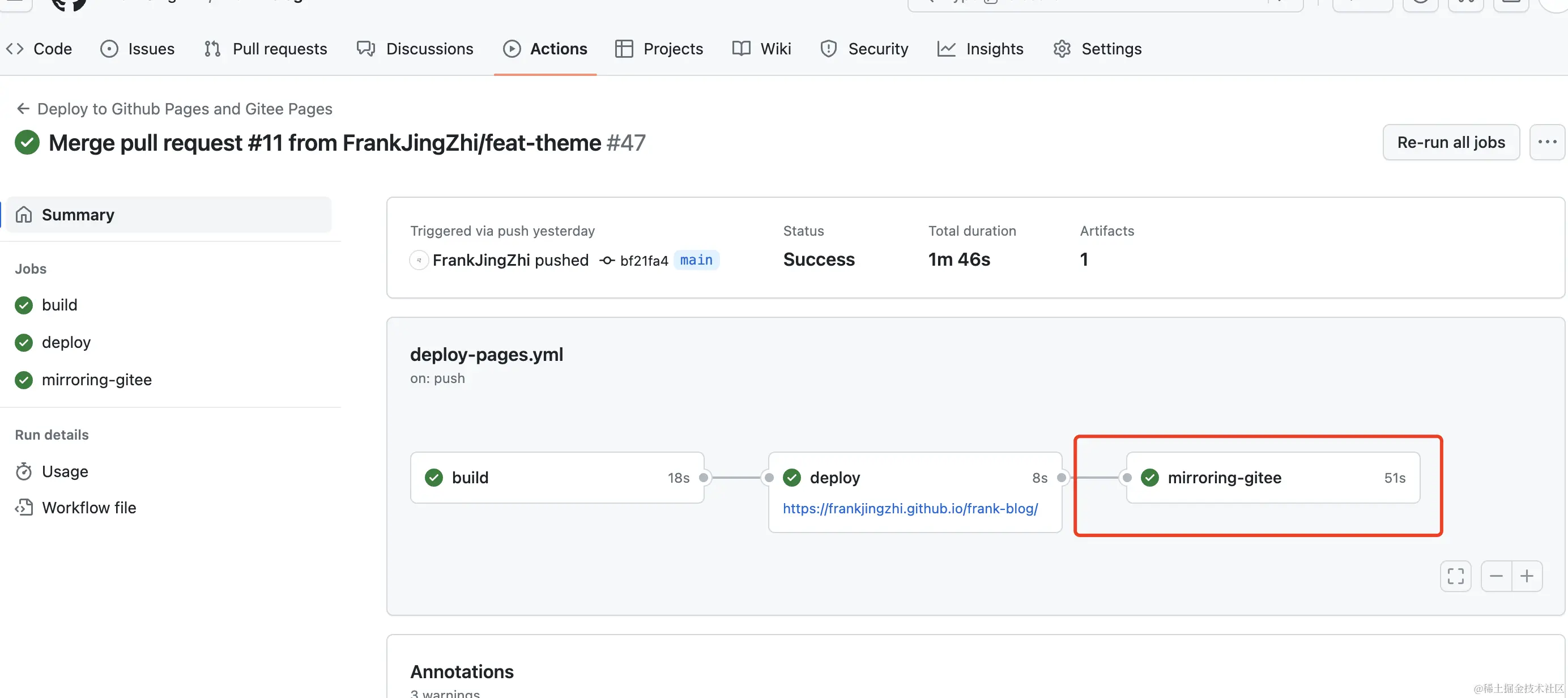Open the frankjingzhi.github.io deployment link
The image size is (1568, 698).
coord(910,508)
